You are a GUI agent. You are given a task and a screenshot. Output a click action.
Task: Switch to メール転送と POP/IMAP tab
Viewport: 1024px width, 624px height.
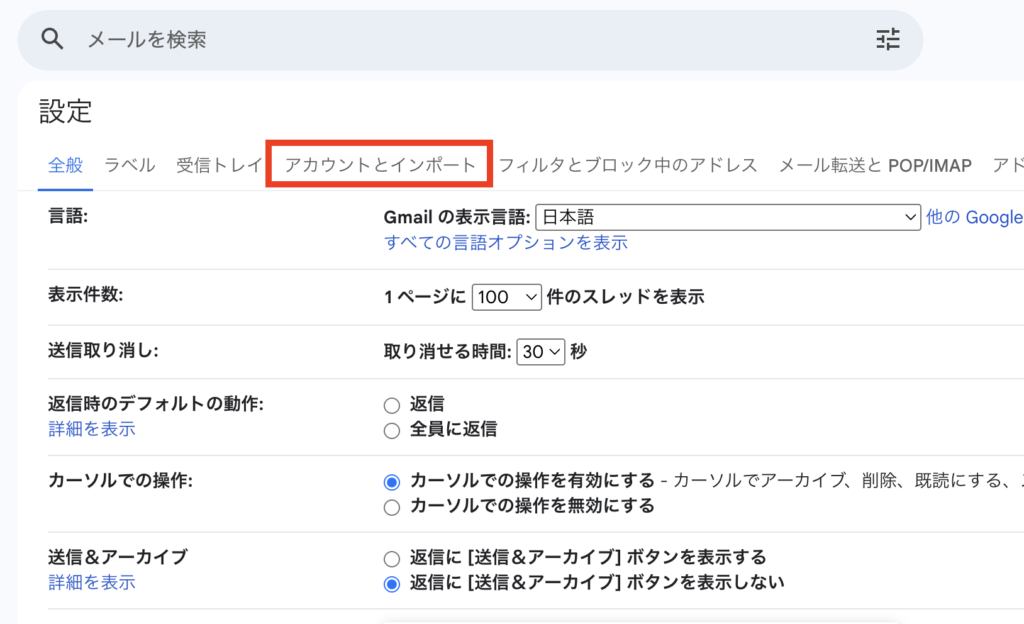875,165
